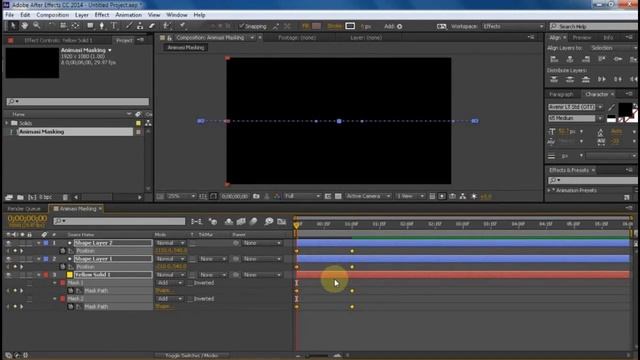The width and height of the screenshot is (640, 360).
Task: Toggle visibility eye of Shape Layer 2
Action: (8, 243)
